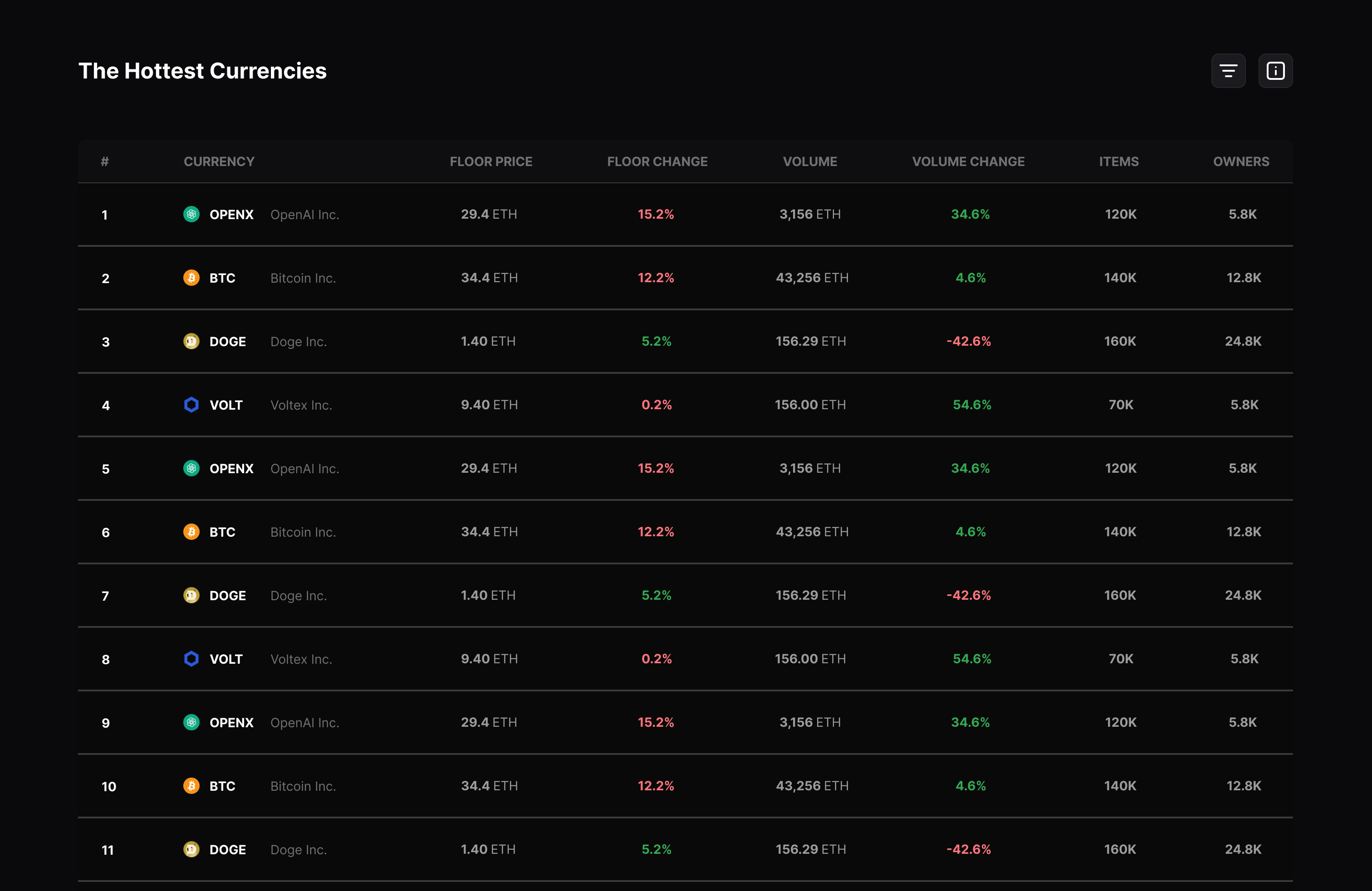The height and width of the screenshot is (891, 1372).
Task: Click 156.29 ETH volume in row 3
Action: [811, 341]
